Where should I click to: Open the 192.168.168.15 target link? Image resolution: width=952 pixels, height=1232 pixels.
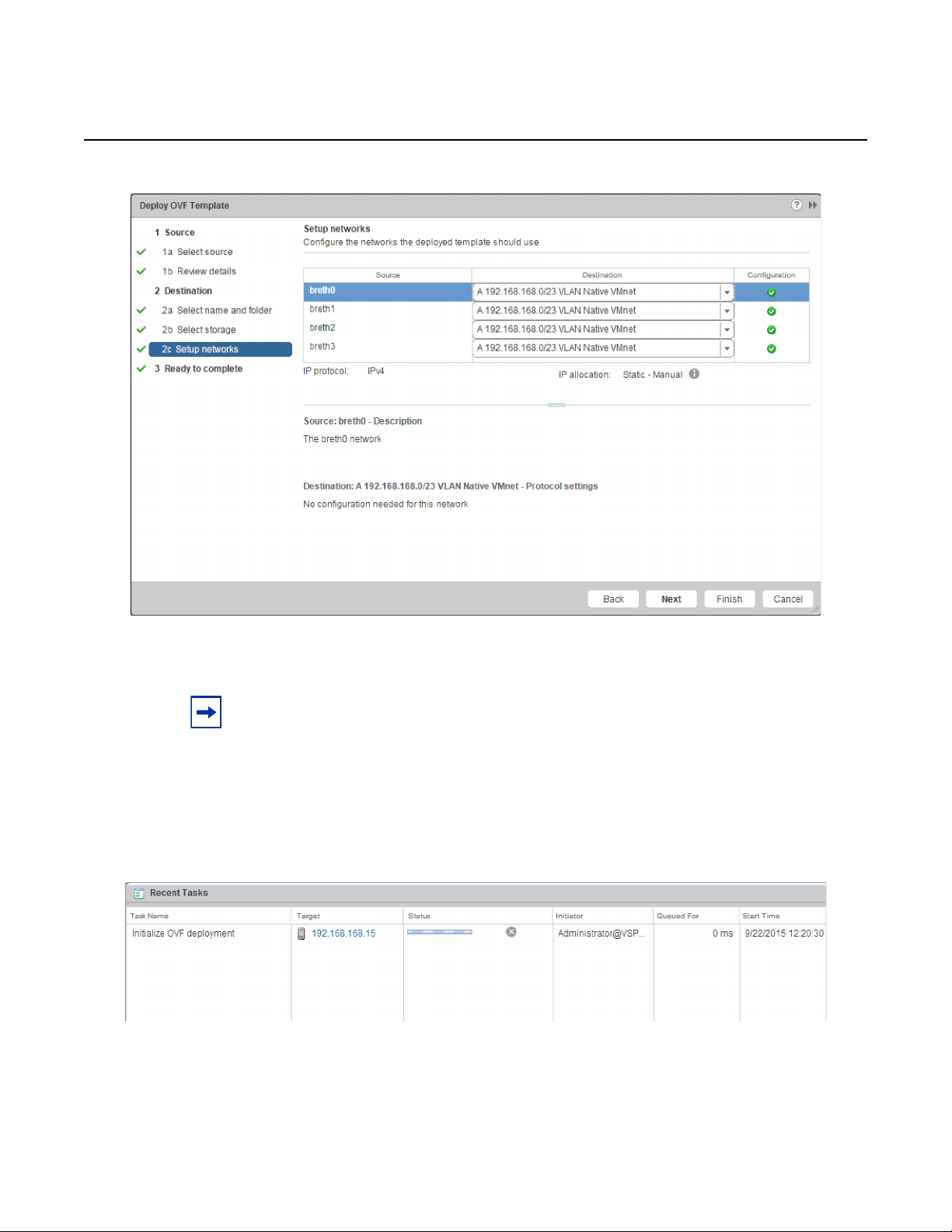(x=343, y=934)
